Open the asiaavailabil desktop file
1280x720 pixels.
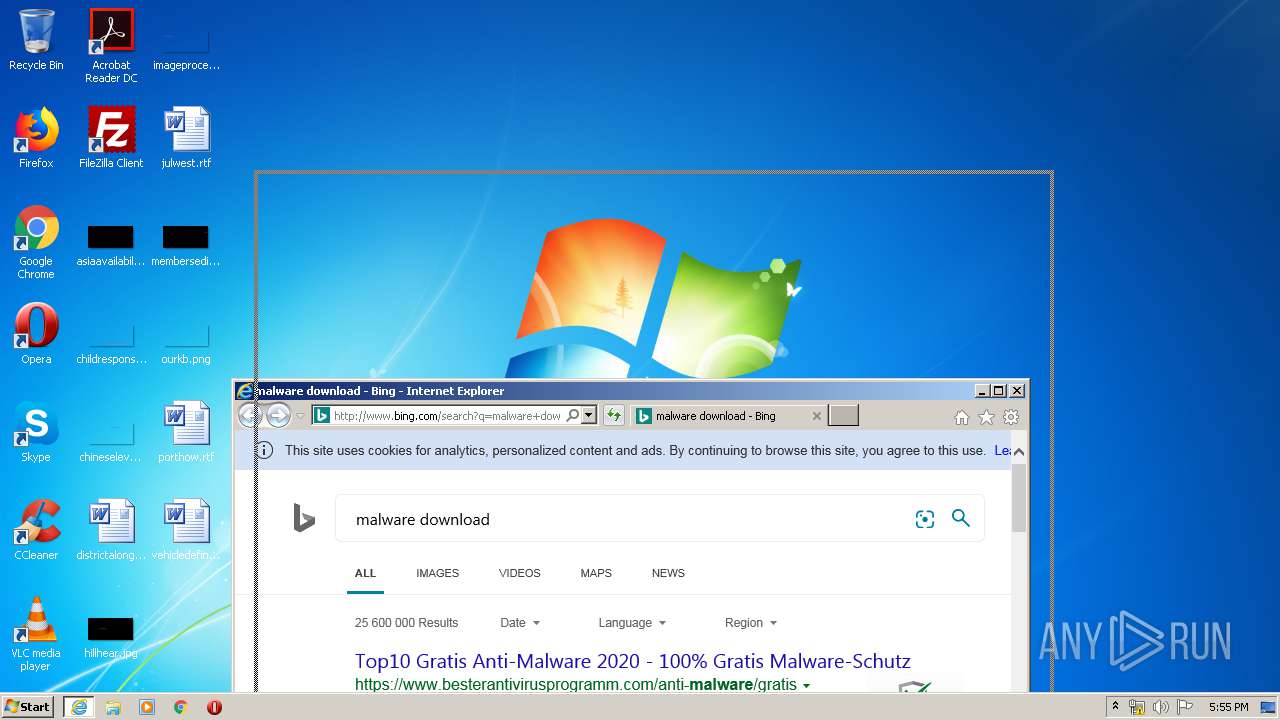[x=111, y=246]
